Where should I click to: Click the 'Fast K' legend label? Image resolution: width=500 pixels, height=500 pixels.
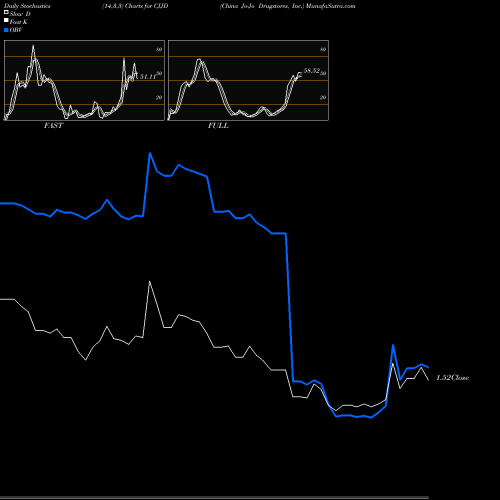click(19, 22)
